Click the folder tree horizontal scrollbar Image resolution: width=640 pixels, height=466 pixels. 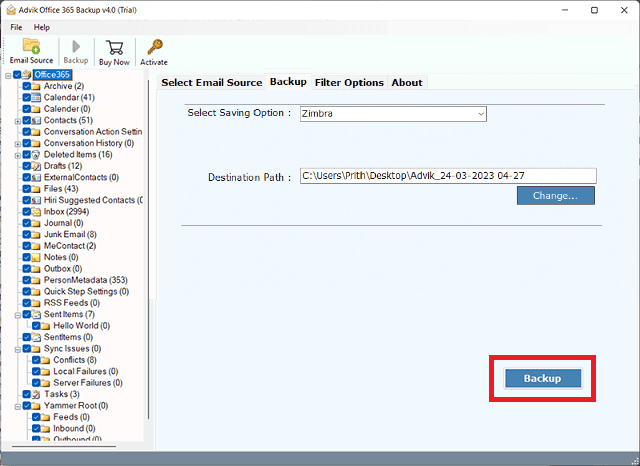pyautogui.click(x=64, y=446)
